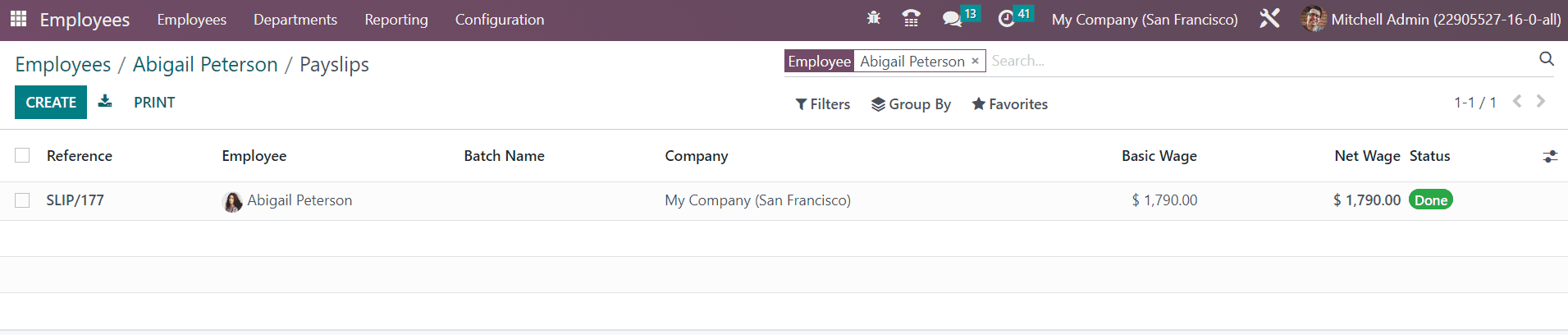The image size is (1568, 335).
Task: Go to Abigail Peterson breadcrumb link
Action: point(205,64)
